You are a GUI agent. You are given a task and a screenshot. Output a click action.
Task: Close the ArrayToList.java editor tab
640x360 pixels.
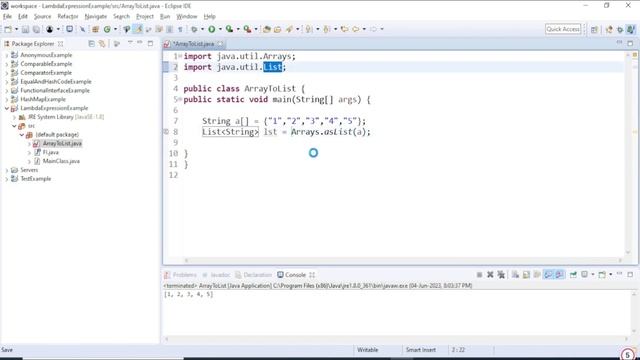click(220, 44)
